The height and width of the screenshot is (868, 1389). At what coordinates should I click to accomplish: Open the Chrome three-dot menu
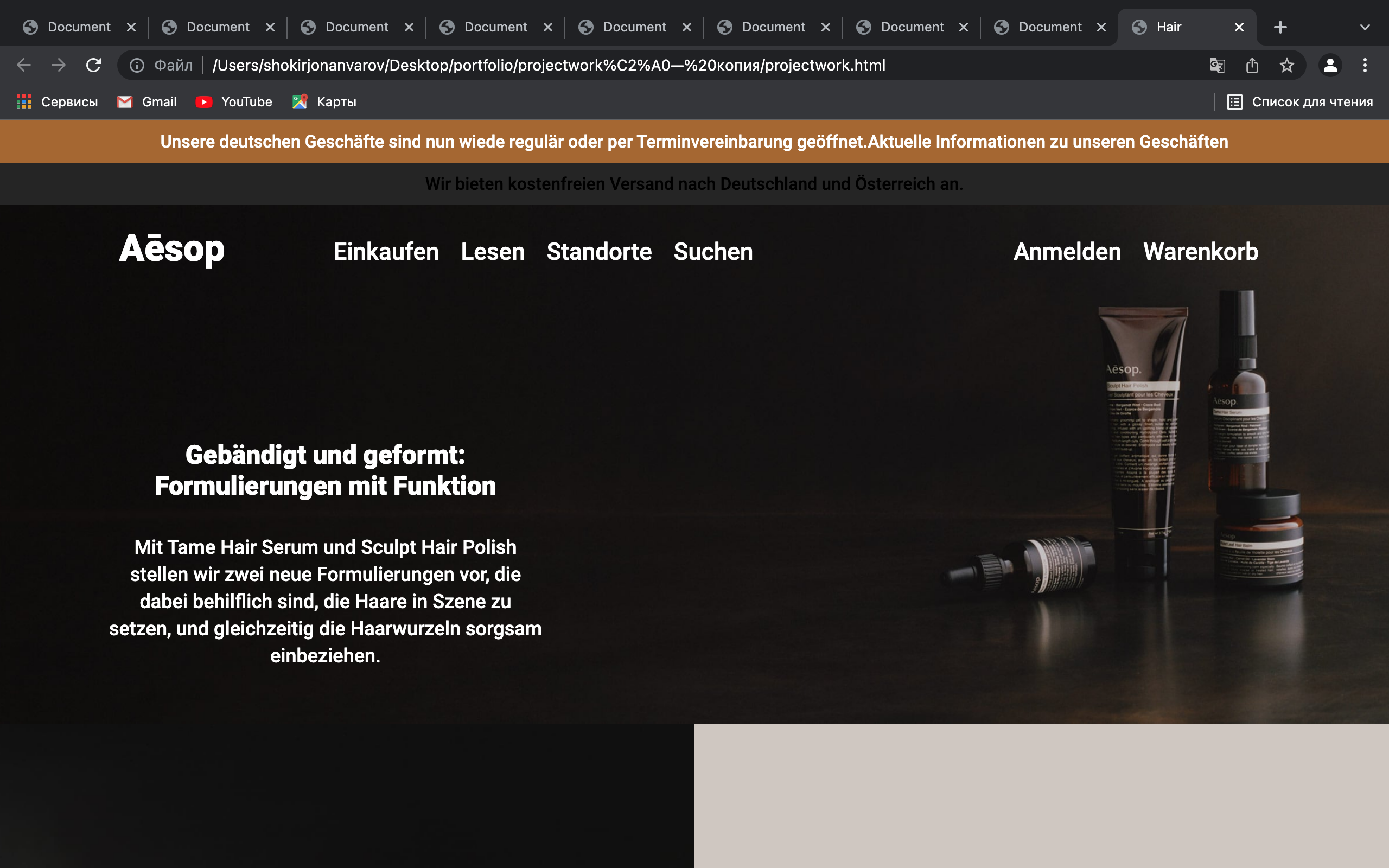[1365, 66]
